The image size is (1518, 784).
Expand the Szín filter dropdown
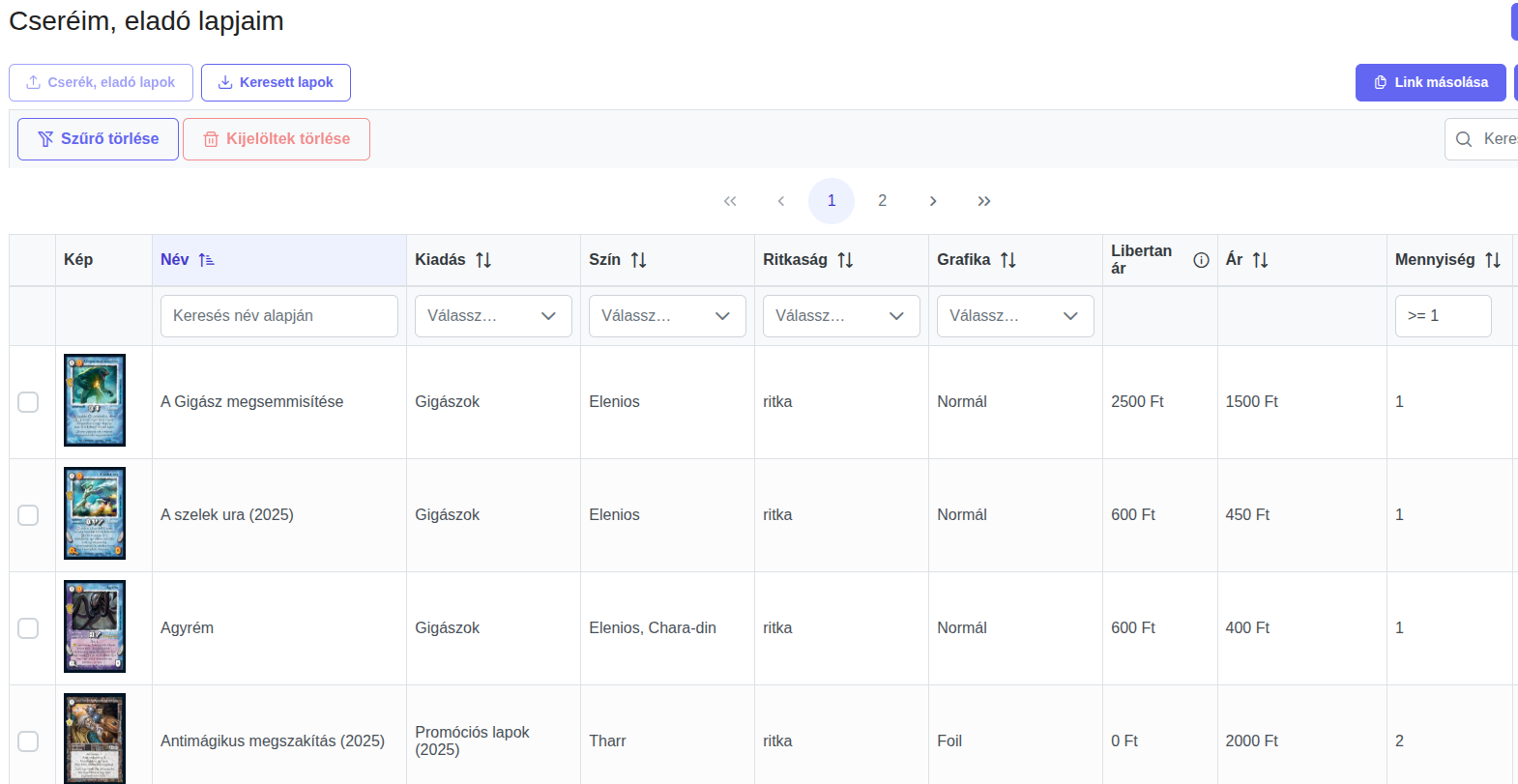click(667, 316)
